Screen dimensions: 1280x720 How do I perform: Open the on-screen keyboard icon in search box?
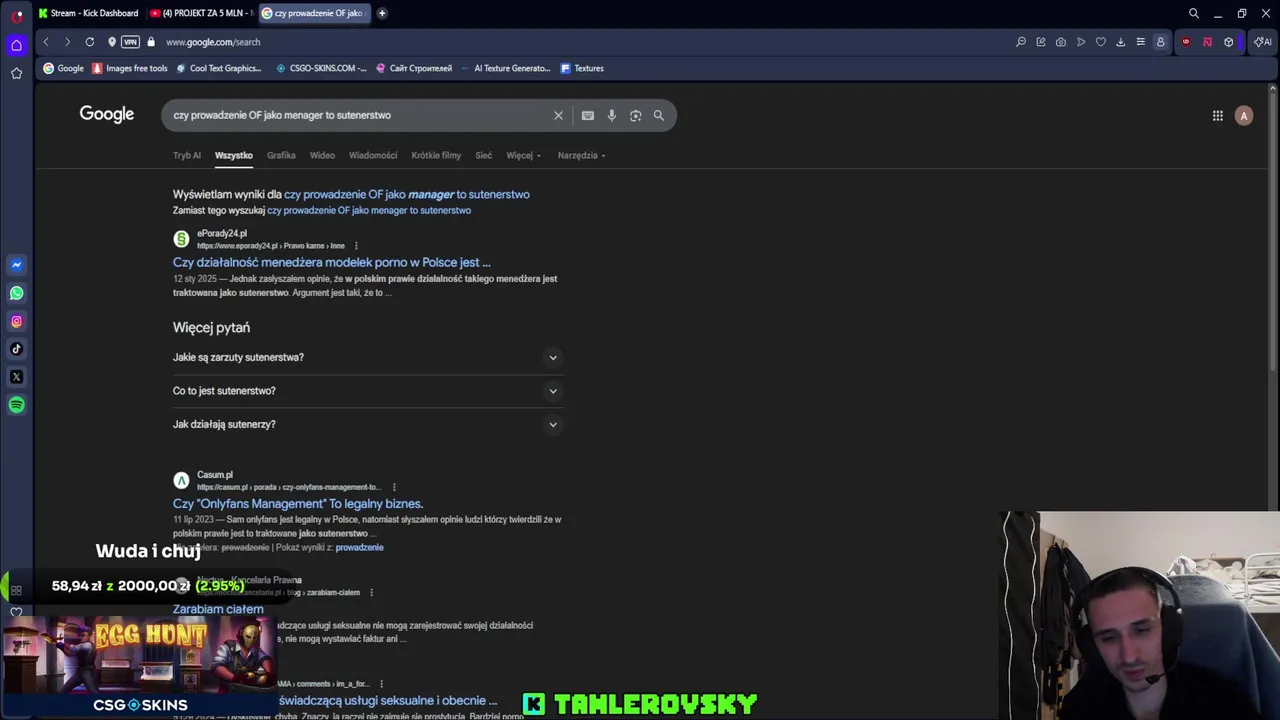[x=588, y=115]
